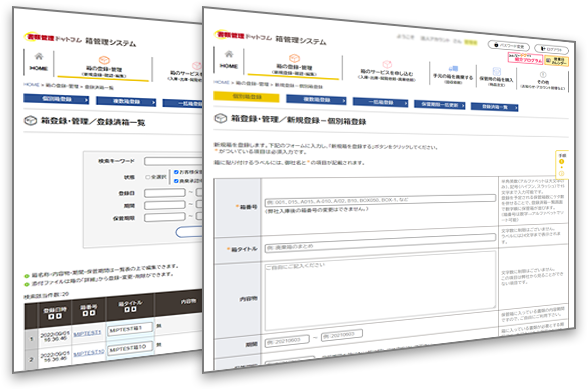Sort 登録日時 column descending in back window
The width and height of the screenshot is (588, 389).
[58, 316]
